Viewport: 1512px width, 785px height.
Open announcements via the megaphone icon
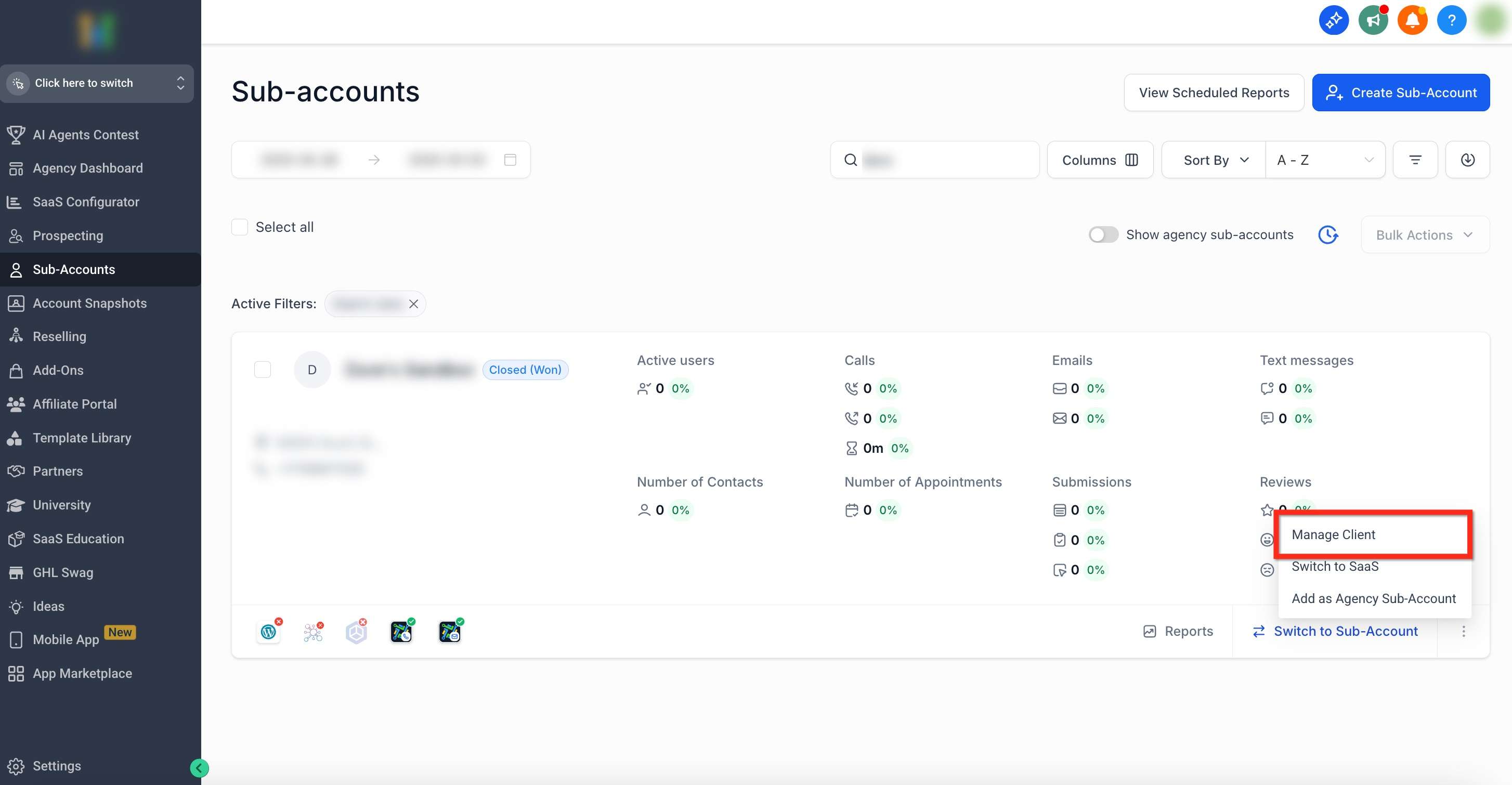coord(1373,19)
